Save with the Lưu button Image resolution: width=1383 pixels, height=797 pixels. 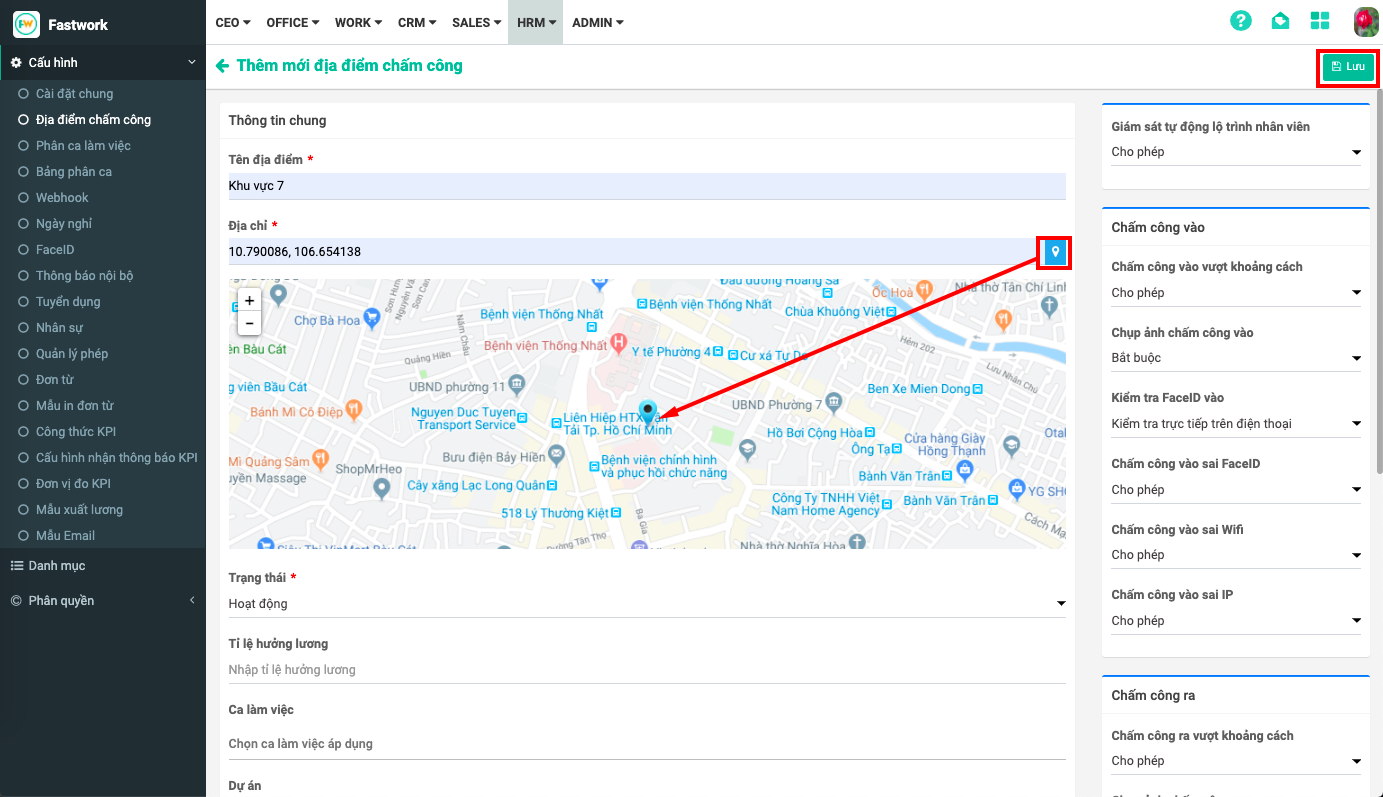[1348, 67]
